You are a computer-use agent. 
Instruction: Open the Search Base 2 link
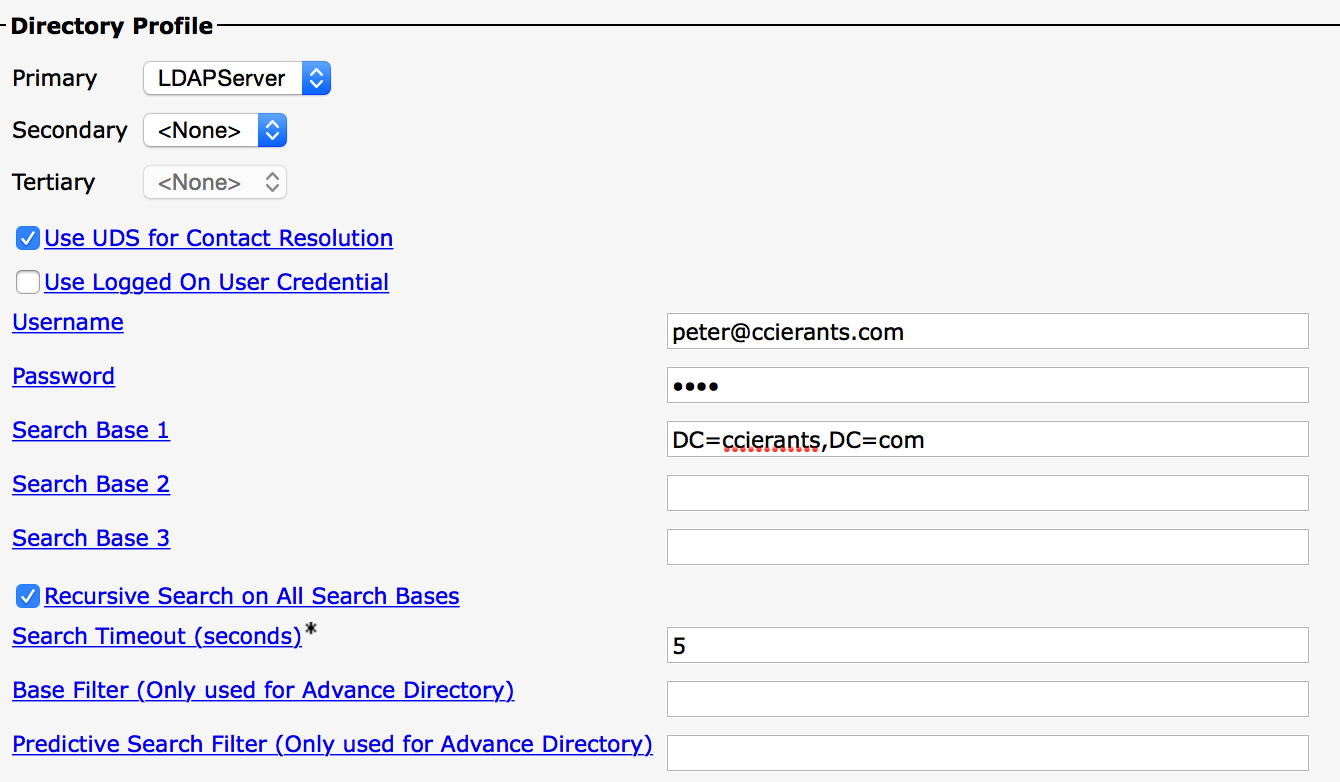(x=91, y=484)
